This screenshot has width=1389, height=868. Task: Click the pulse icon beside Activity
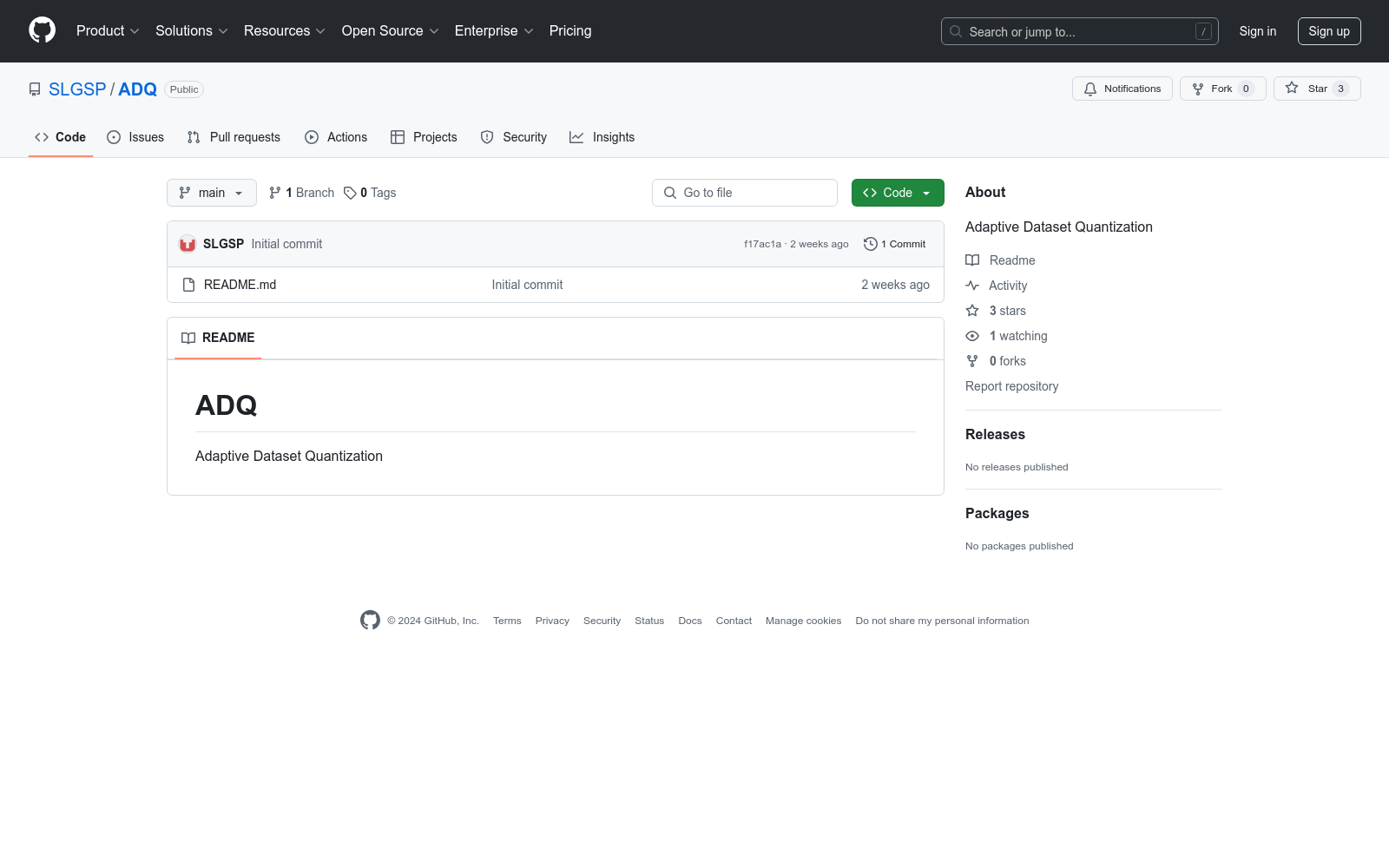click(972, 286)
